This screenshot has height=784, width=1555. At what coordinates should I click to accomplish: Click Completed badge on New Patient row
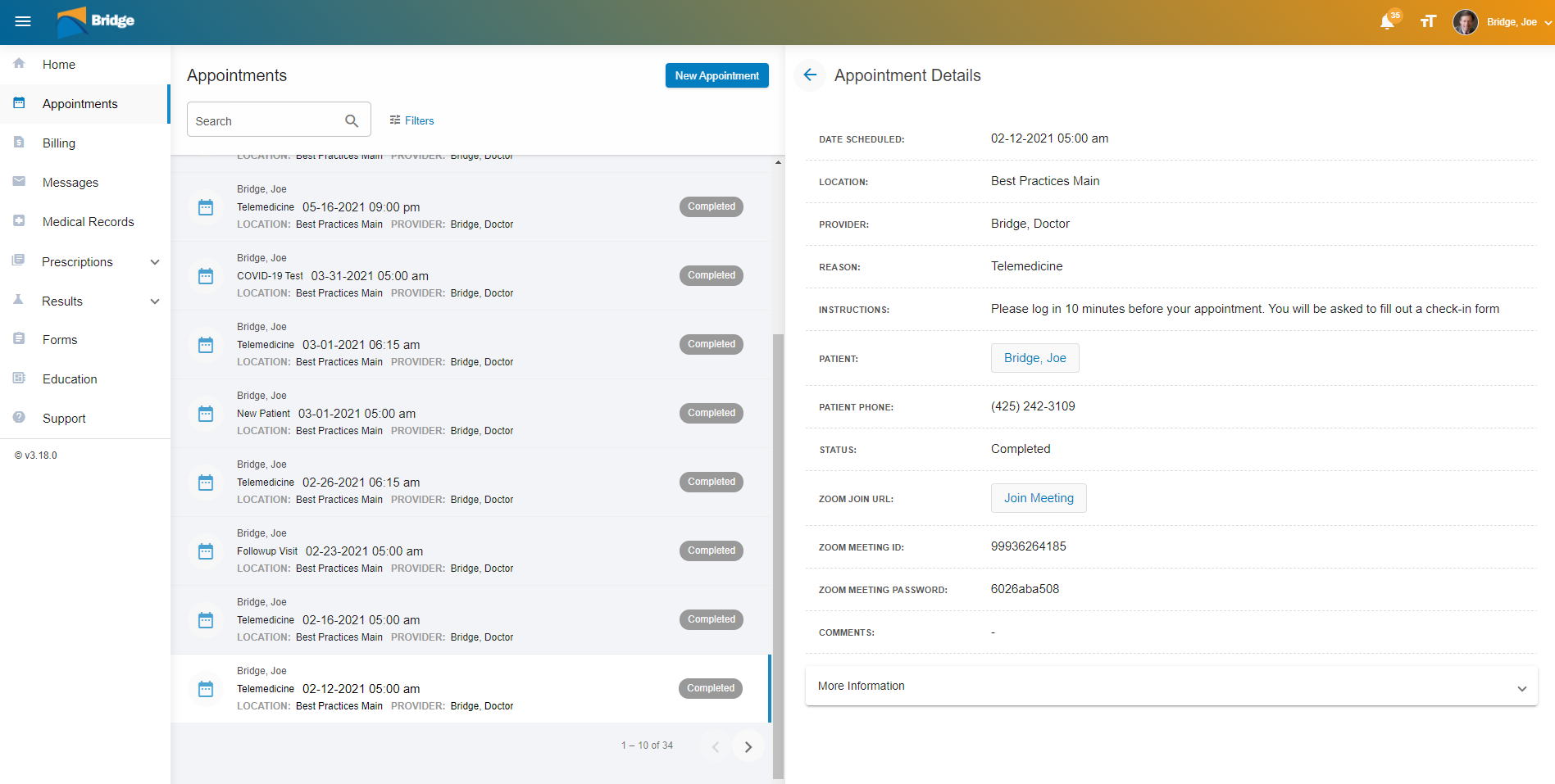click(x=712, y=413)
